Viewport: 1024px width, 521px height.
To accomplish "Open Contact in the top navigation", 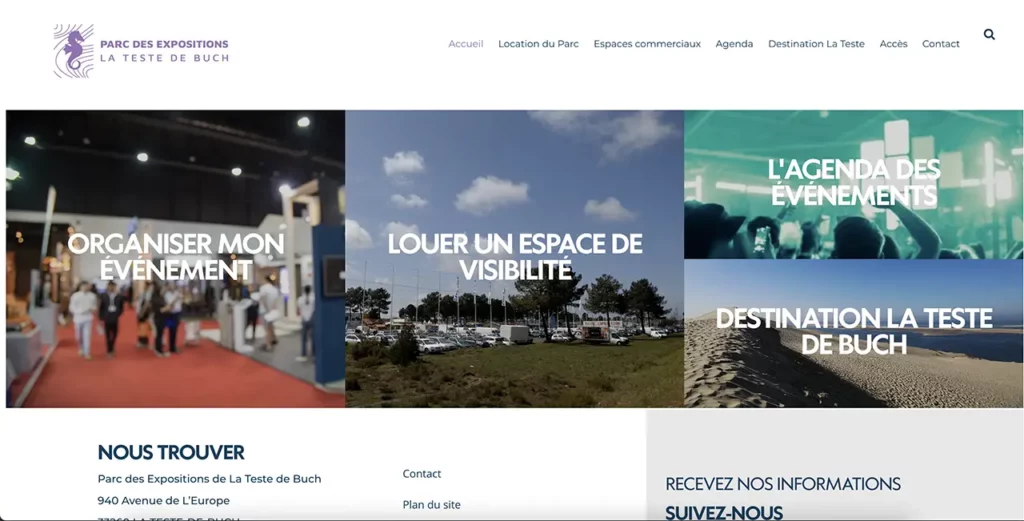I will click(940, 44).
